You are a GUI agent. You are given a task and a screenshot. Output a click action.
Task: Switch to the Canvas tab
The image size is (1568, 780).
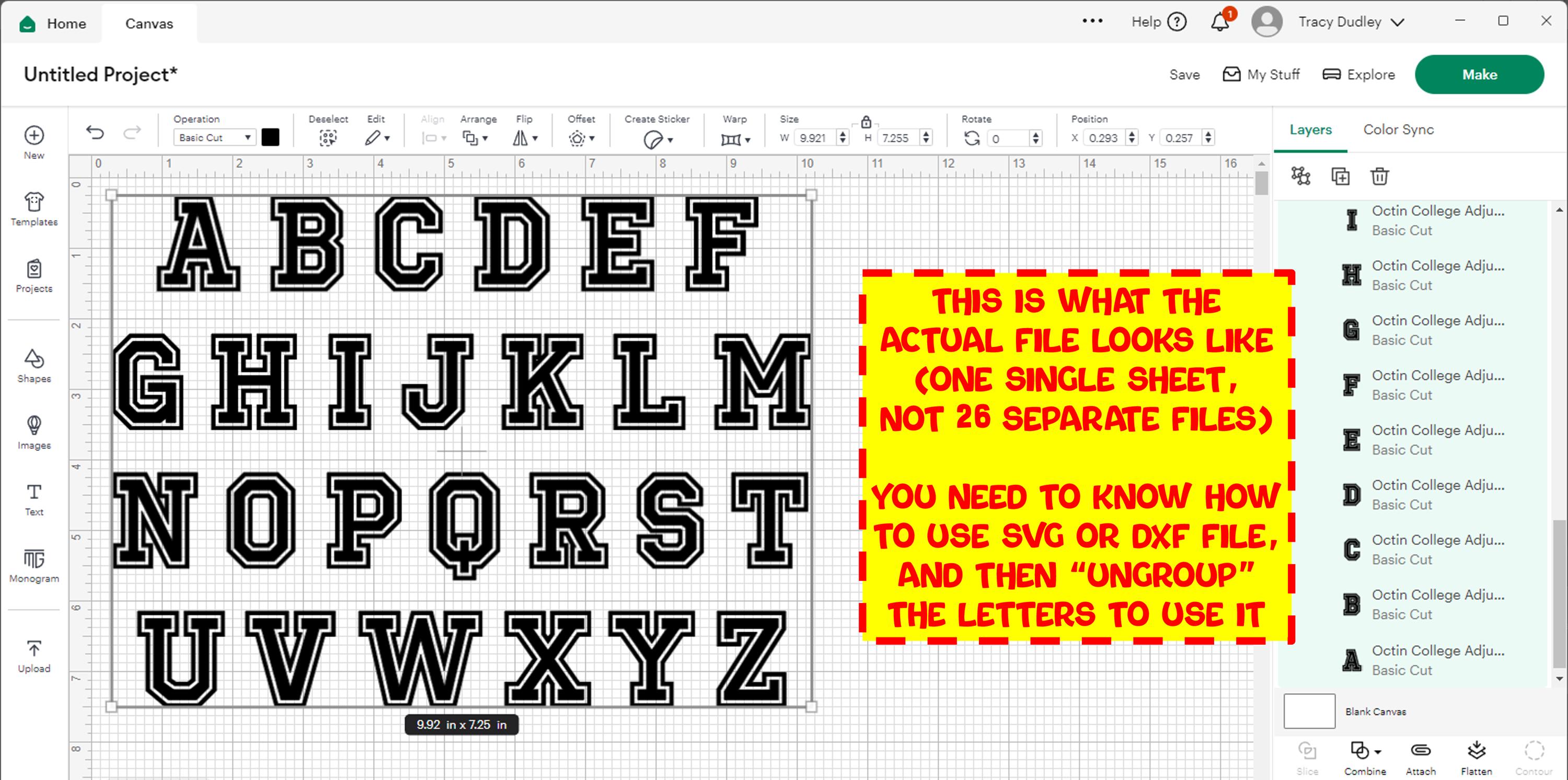[149, 24]
